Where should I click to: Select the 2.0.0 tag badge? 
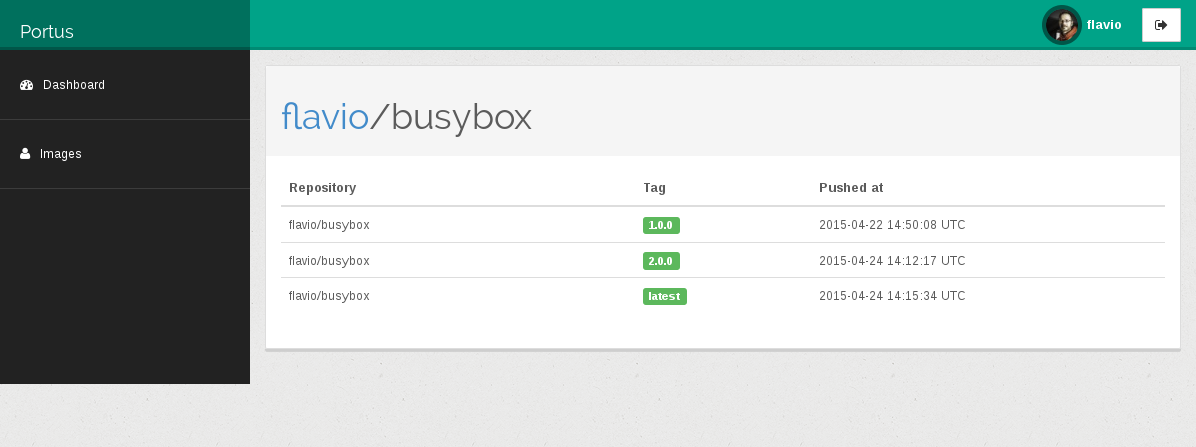point(661,261)
